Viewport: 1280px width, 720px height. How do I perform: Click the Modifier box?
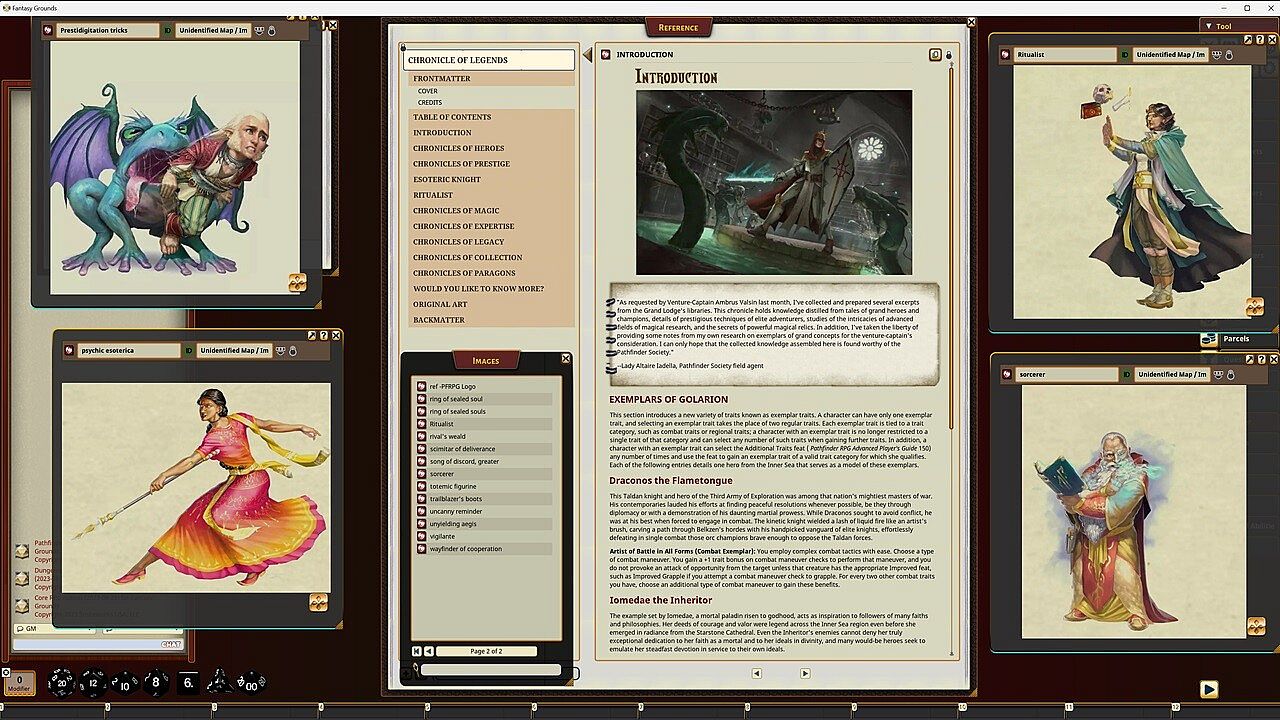pos(19,683)
